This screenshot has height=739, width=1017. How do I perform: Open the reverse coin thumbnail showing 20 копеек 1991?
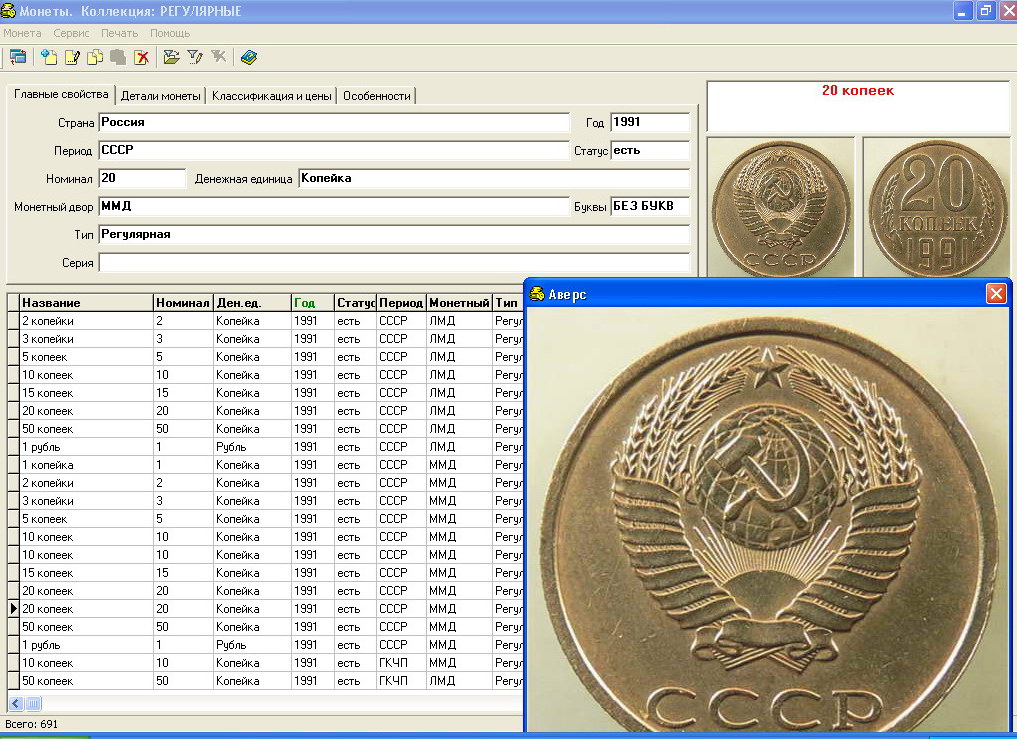click(x=937, y=207)
